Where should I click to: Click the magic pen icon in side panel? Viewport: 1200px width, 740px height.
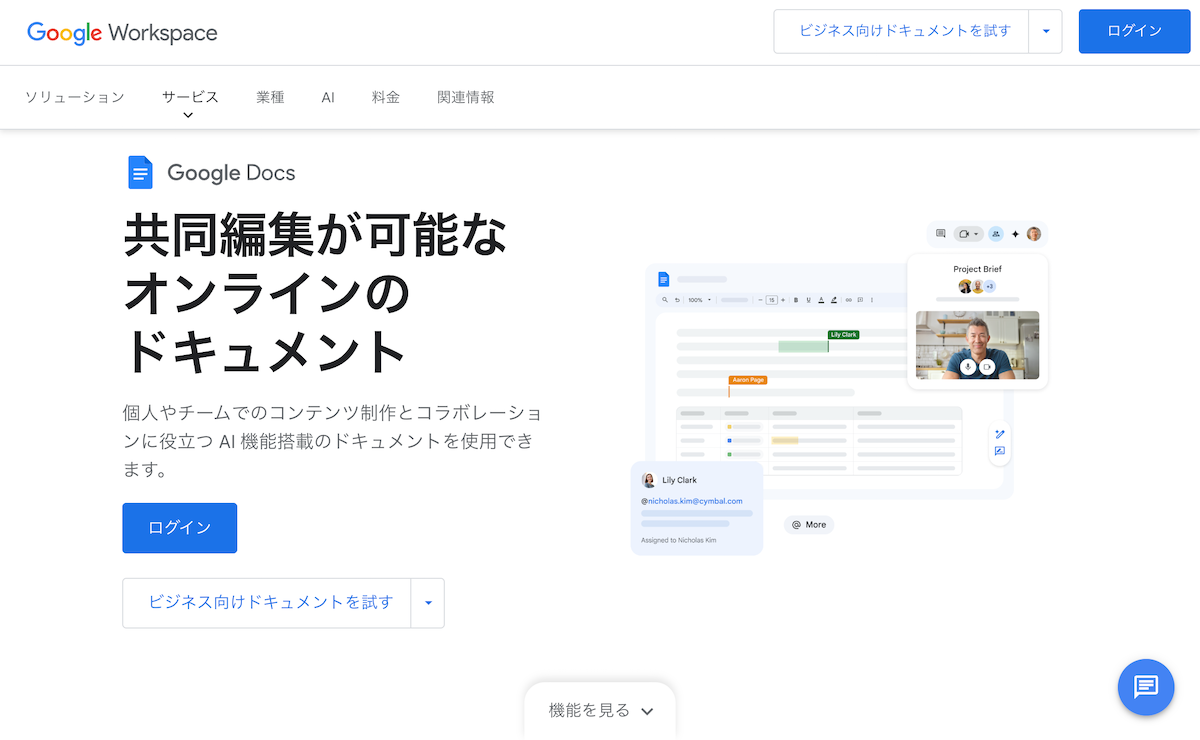coord(999,435)
